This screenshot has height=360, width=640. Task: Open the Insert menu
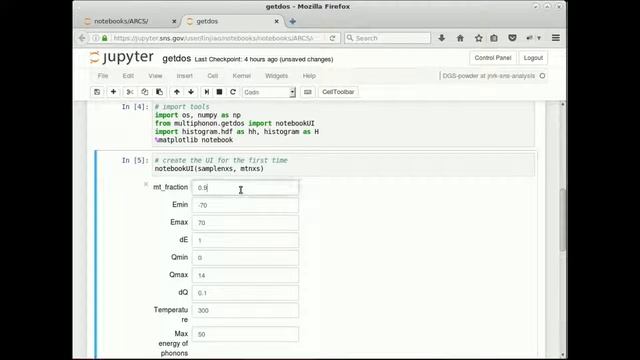184,76
